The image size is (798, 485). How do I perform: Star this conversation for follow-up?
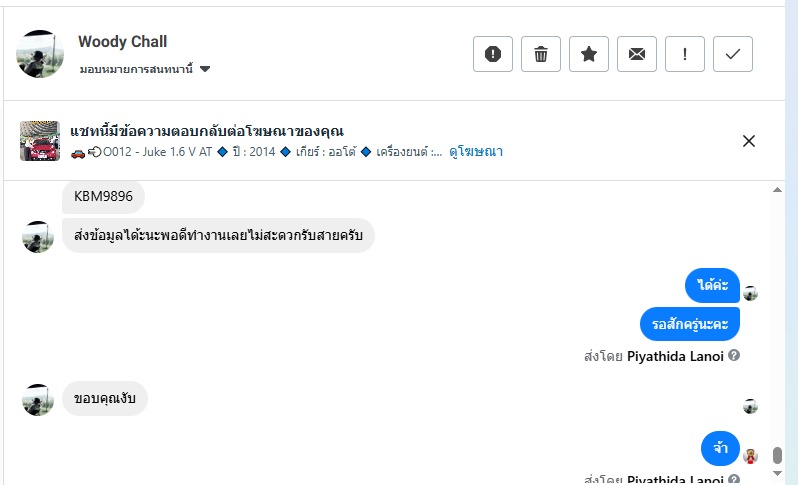point(589,55)
